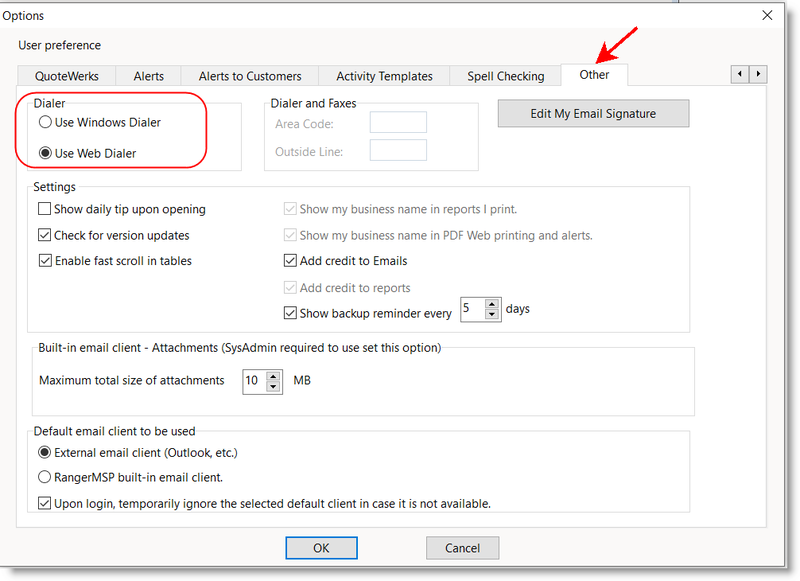Toggle Add credit to Emails checkbox
The height and width of the screenshot is (581, 800).
click(291, 261)
